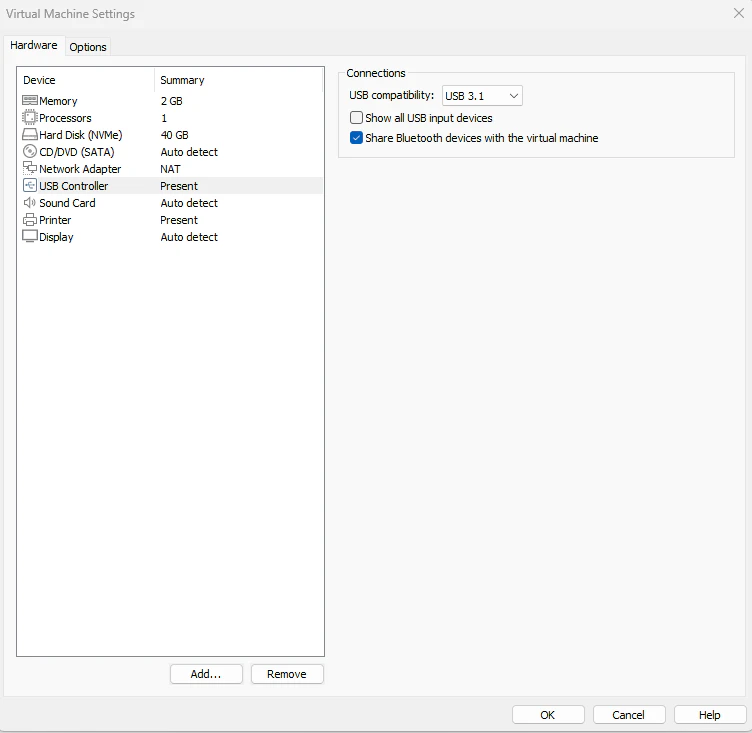Click the Hard Disk (NVMe) drive icon

pyautogui.click(x=30, y=134)
